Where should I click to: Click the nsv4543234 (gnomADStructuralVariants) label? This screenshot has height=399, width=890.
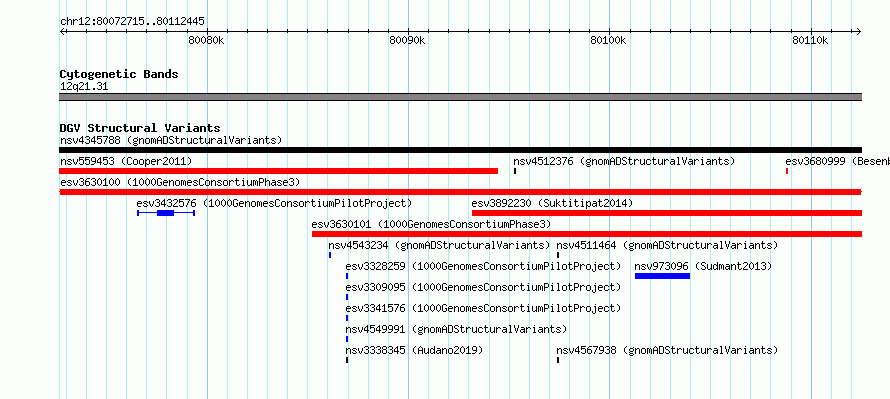pos(439,245)
